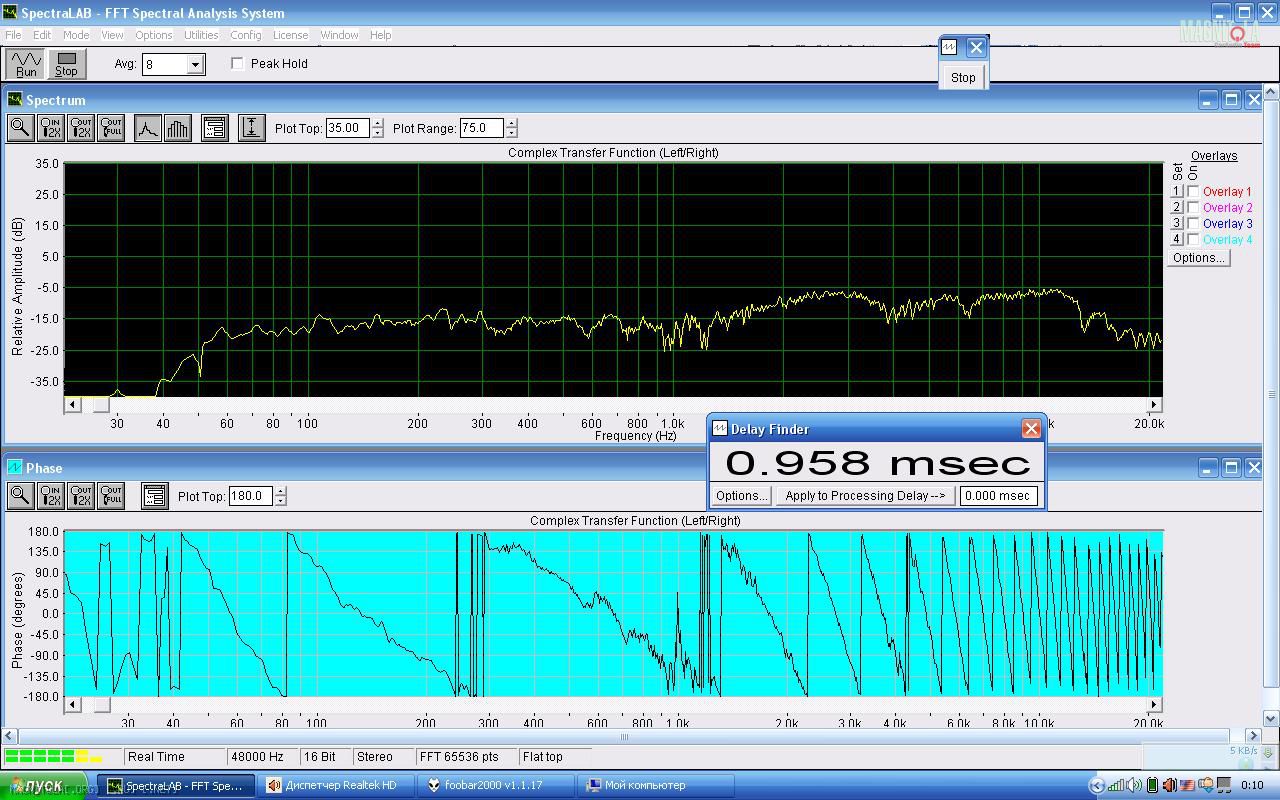Click Apply to Processing Delay button
The width and height of the screenshot is (1280, 800).
point(865,496)
